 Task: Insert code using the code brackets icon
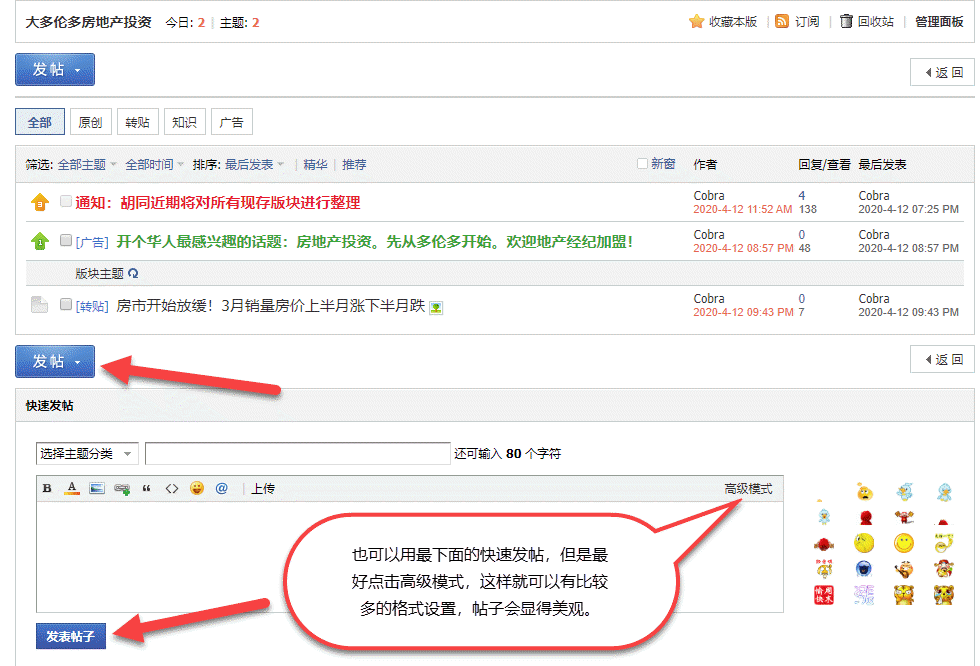172,489
